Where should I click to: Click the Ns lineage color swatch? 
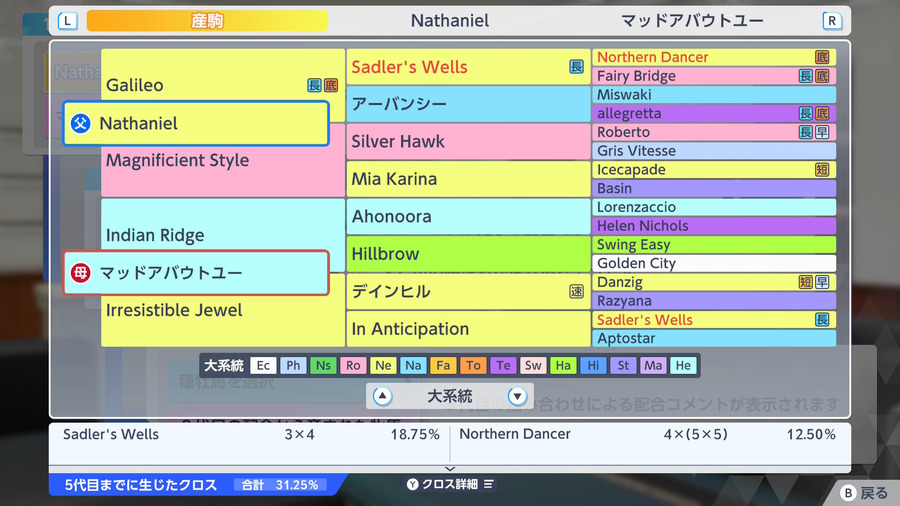pyautogui.click(x=323, y=365)
